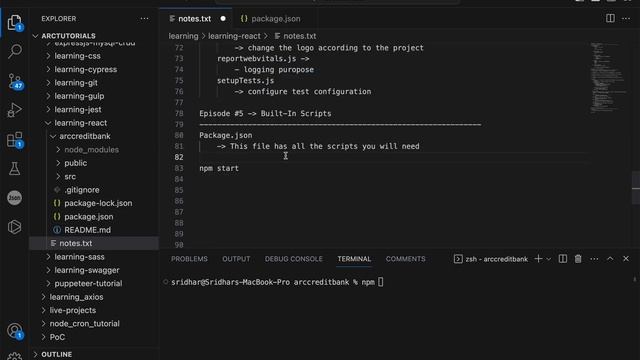Expand the node_modules folder
Screen dimensions: 640x360
(91, 150)
